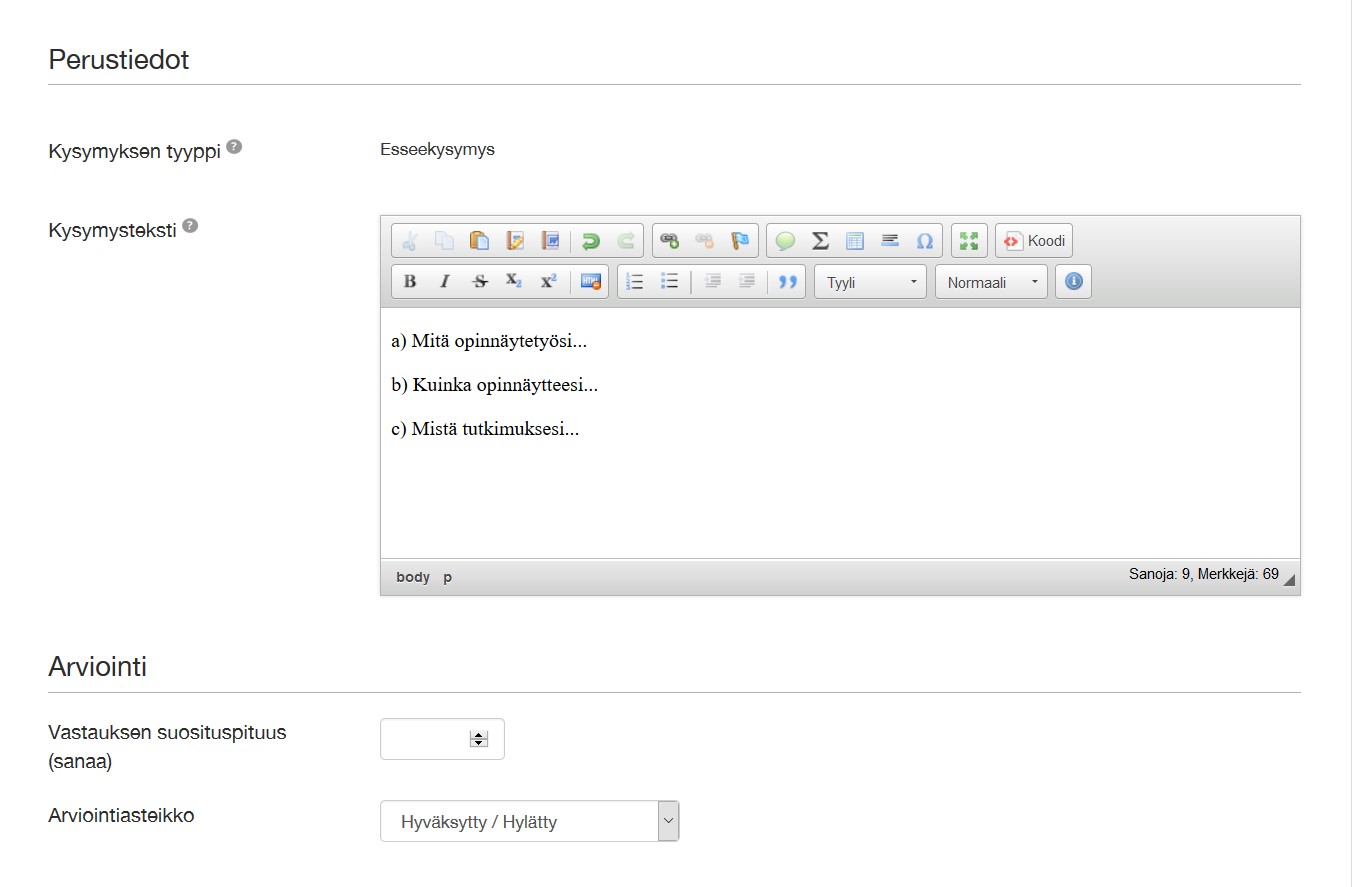Click the text 'b) Kuinka opinnäytteesi...'
The image size is (1358, 887).
tap(494, 384)
